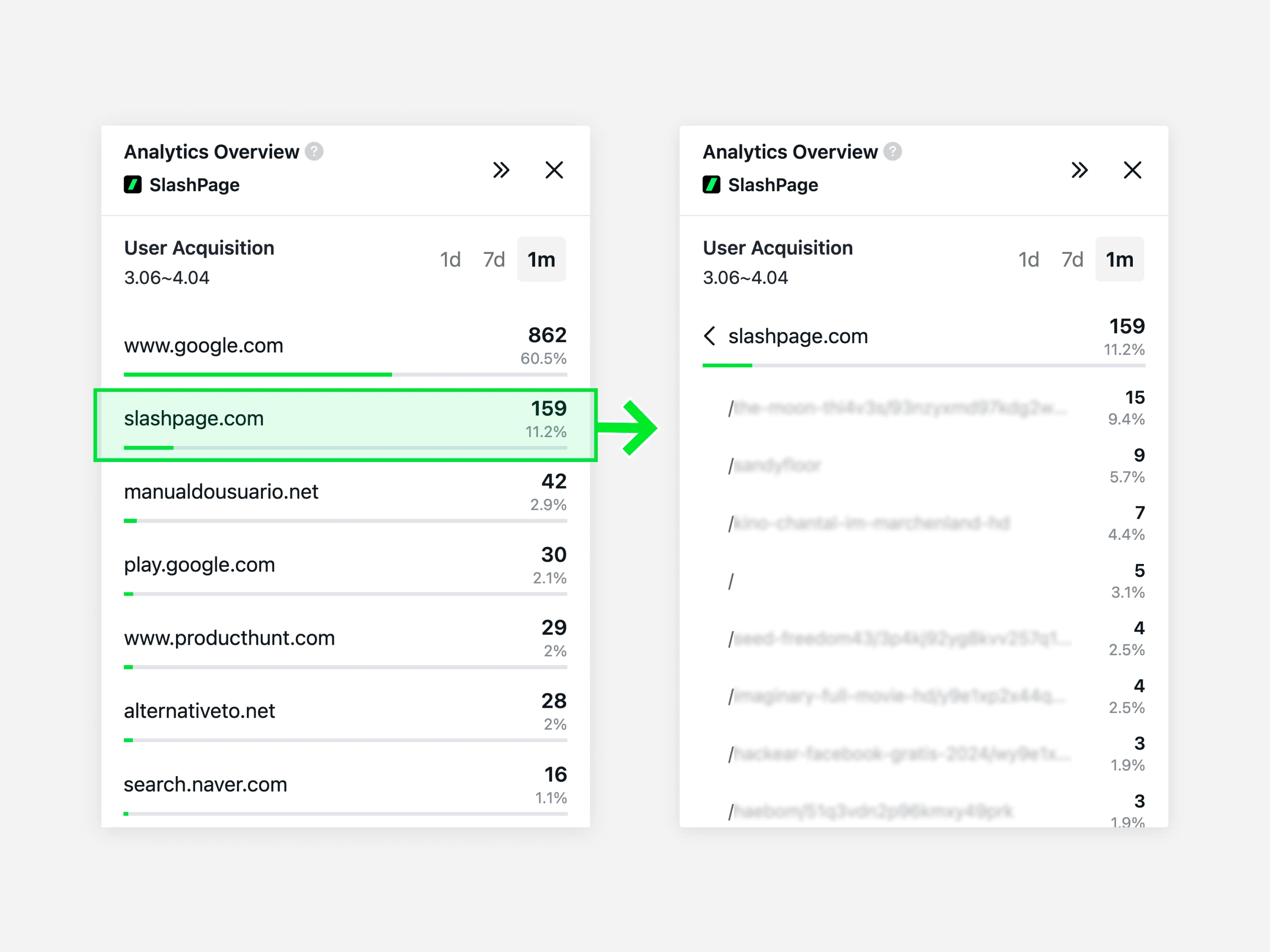This screenshot has width=1270, height=952.
Task: Click the 4.4% value in right panel
Action: (1126, 534)
